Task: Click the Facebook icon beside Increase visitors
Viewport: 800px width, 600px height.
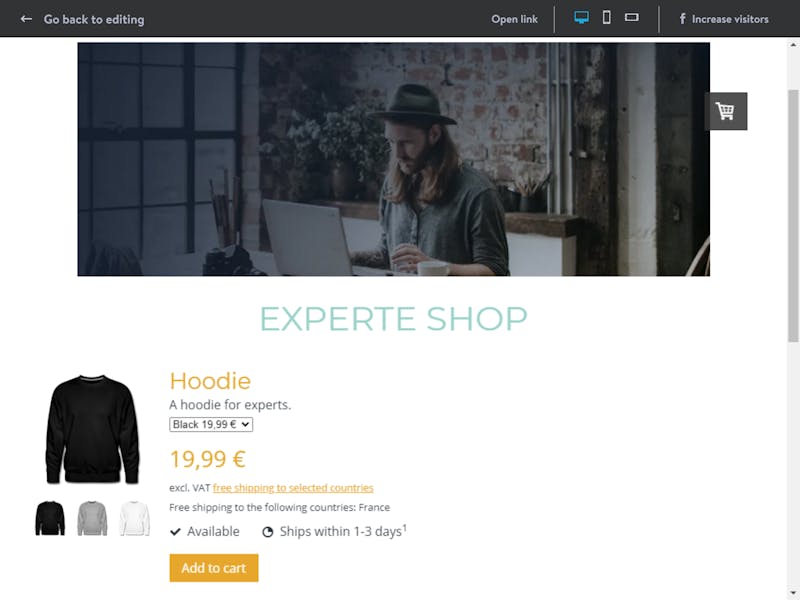Action: 682,19
